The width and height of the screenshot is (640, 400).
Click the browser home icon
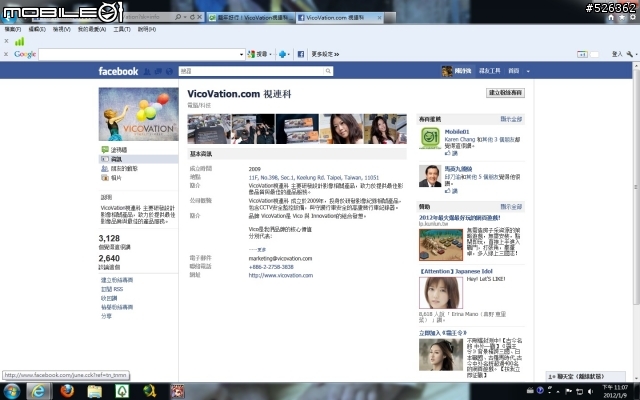click(x=611, y=18)
